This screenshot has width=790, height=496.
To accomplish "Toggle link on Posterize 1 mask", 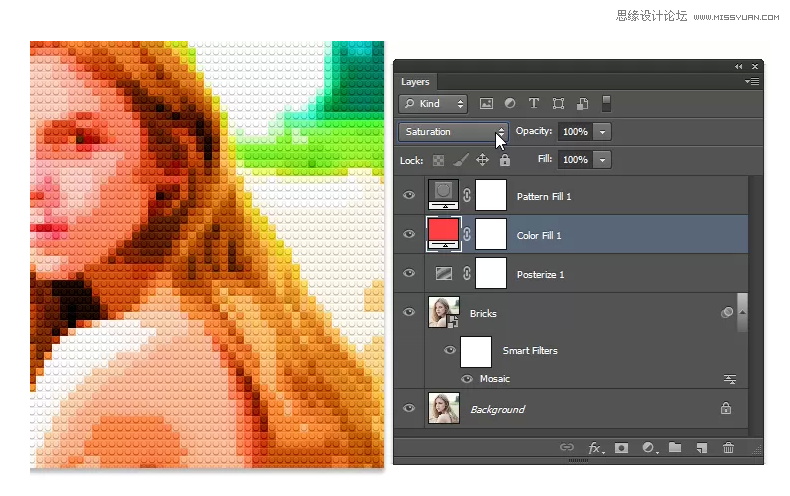I will tap(467, 273).
